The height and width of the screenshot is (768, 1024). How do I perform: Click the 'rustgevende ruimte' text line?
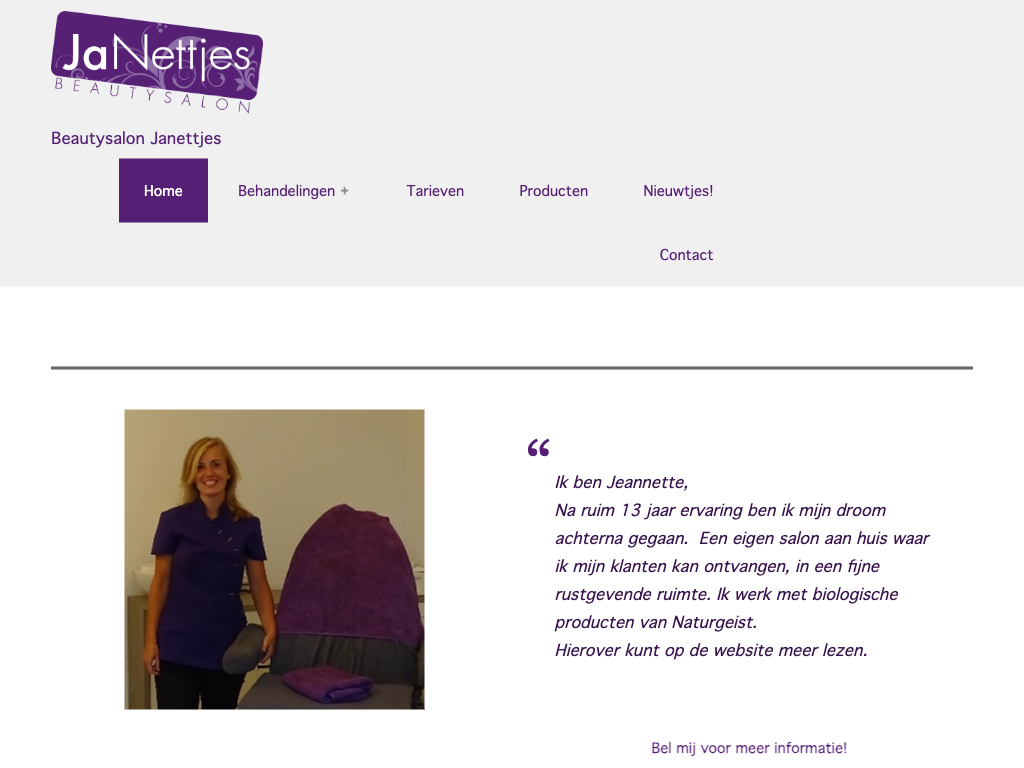click(x=727, y=594)
